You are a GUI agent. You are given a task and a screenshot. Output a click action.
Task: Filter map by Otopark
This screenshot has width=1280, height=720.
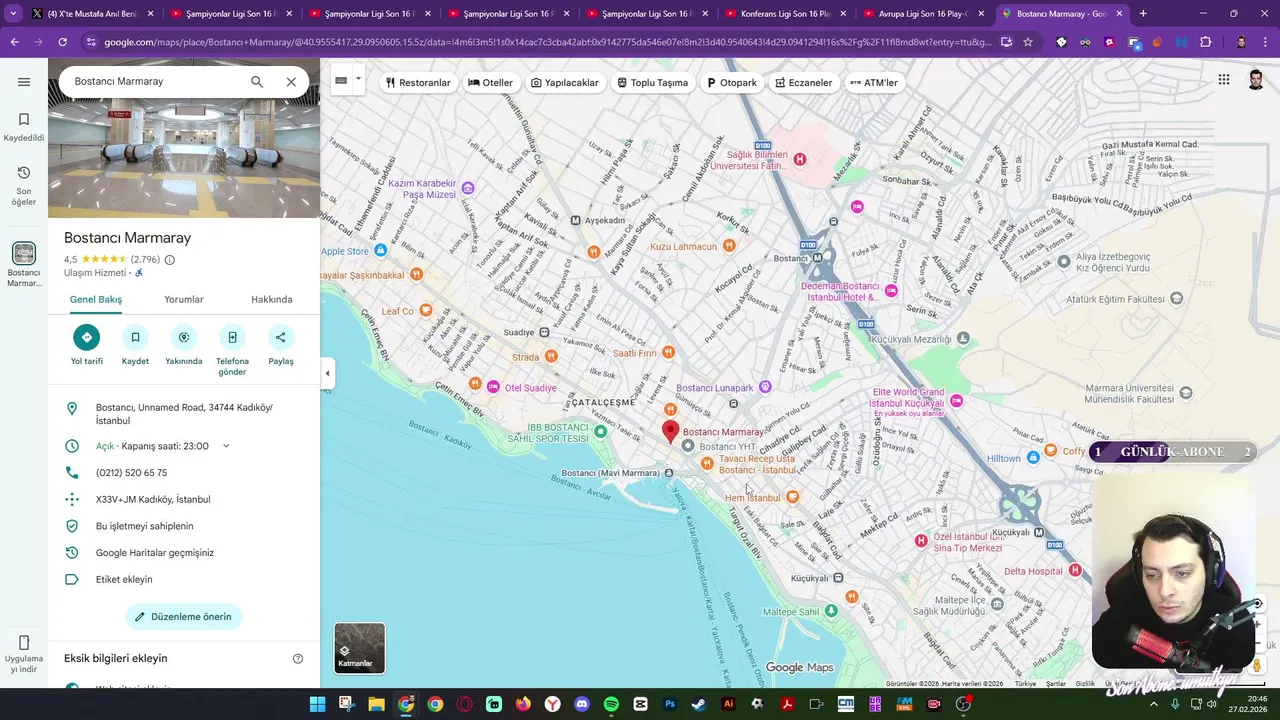tap(732, 82)
